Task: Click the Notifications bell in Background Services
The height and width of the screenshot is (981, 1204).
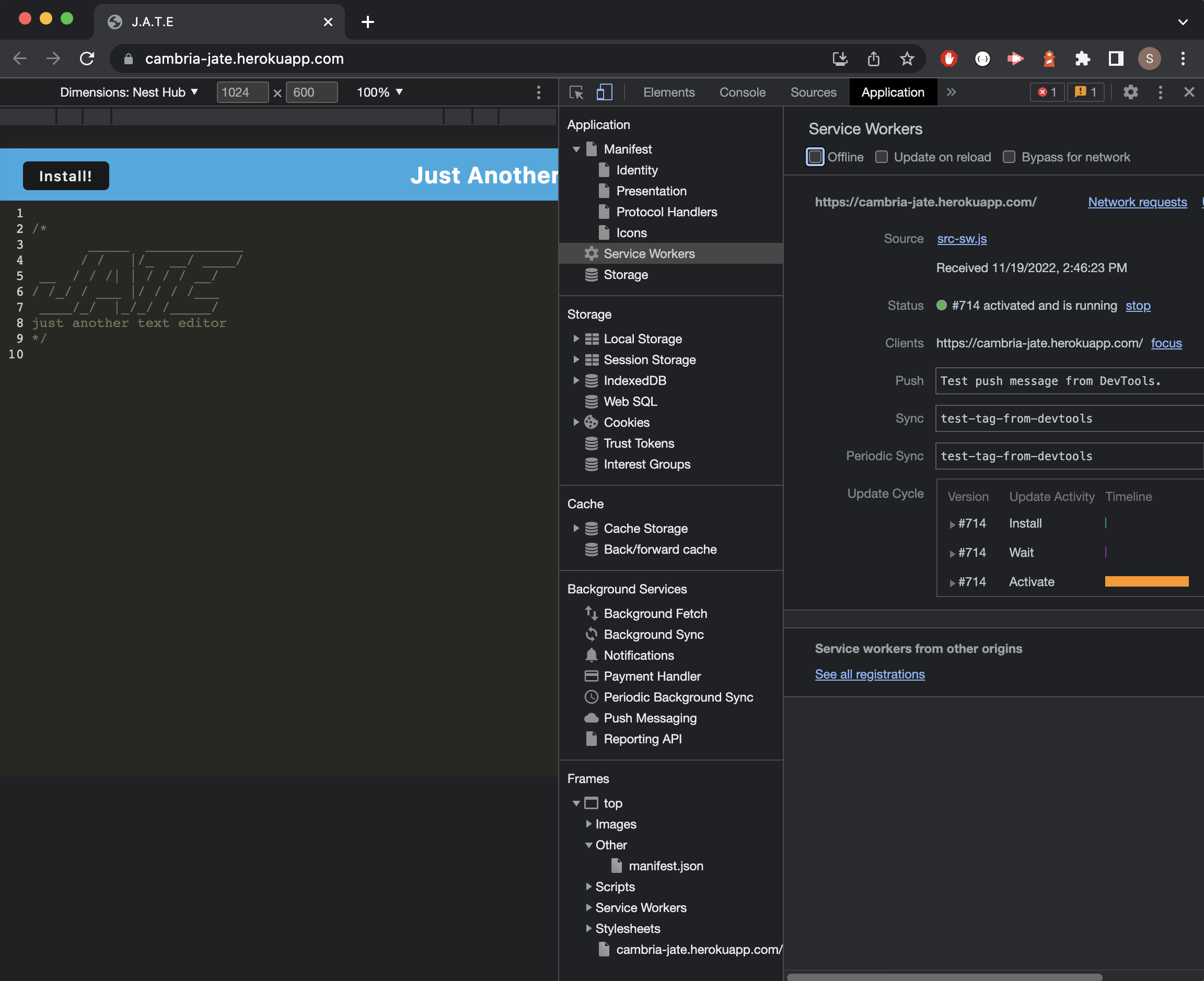Action: (x=591, y=655)
